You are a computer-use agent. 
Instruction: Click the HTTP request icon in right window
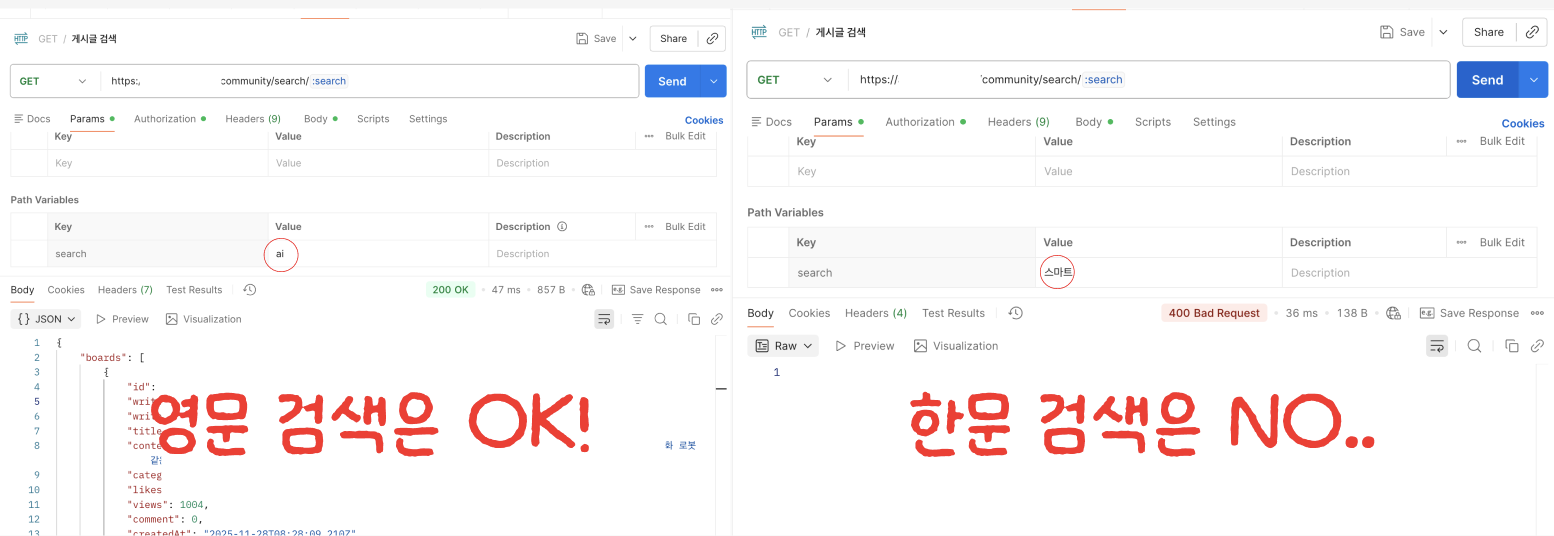click(759, 32)
